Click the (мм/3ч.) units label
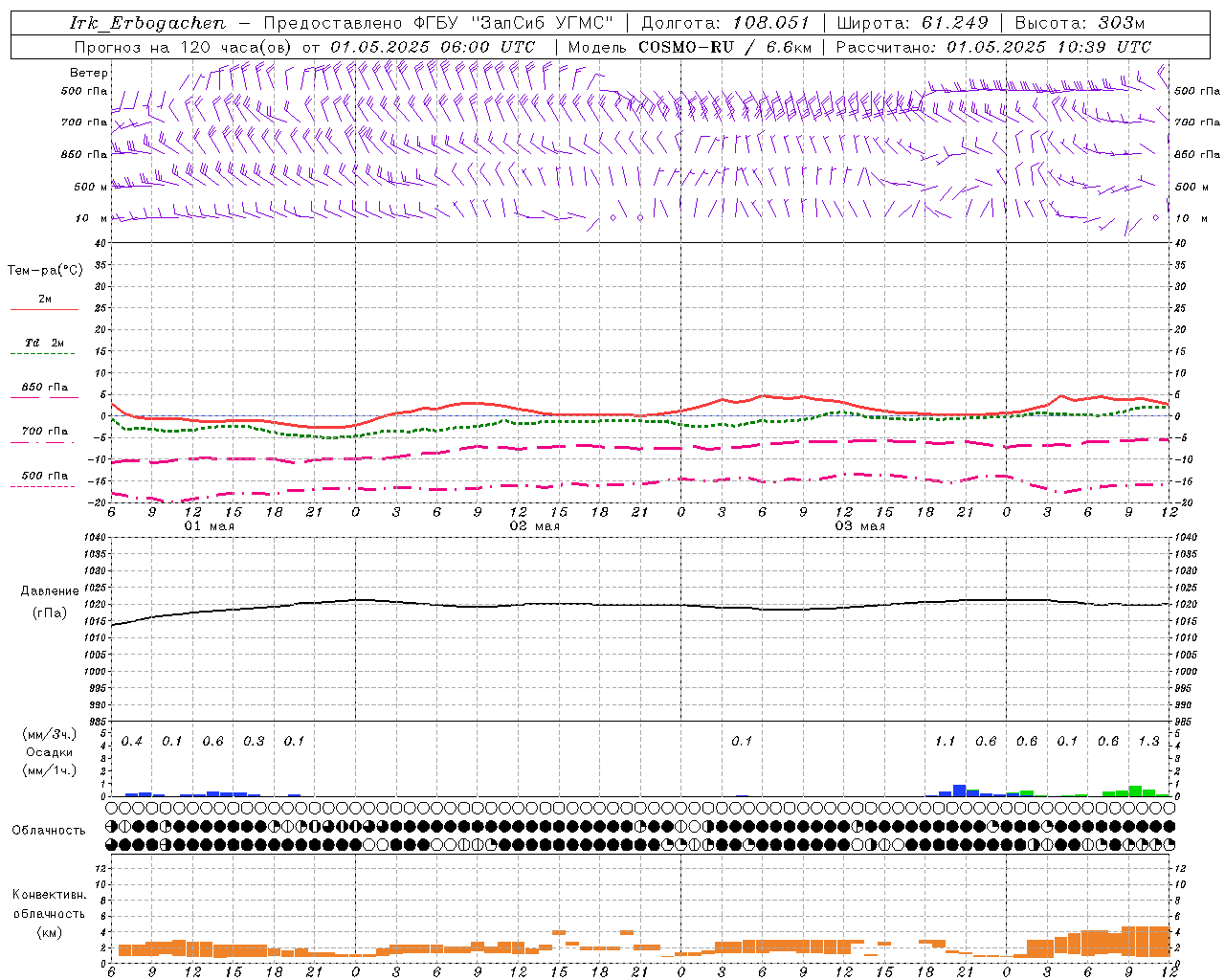 click(x=48, y=734)
